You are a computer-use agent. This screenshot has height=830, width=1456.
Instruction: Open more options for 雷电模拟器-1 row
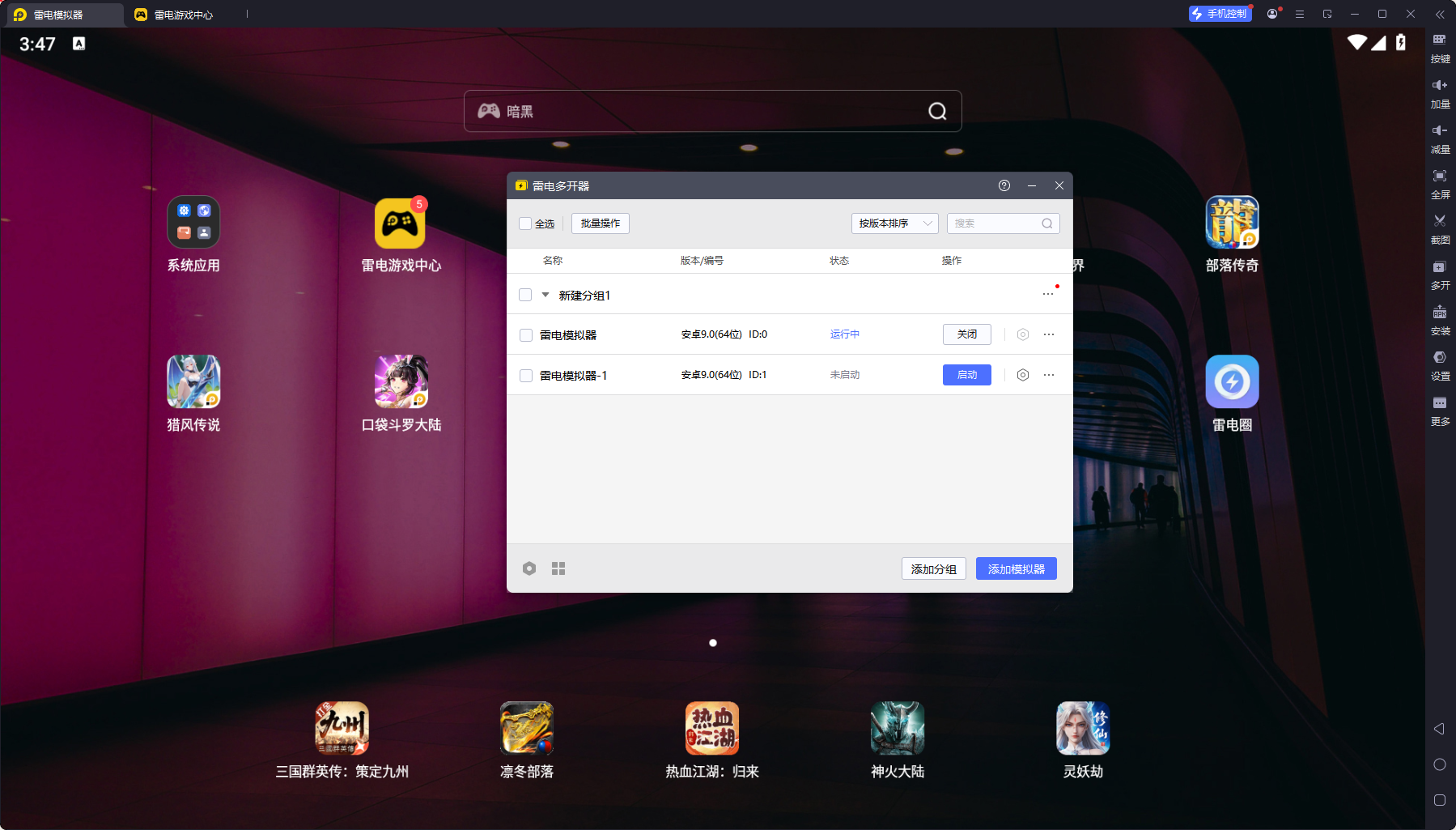pyautogui.click(x=1049, y=375)
